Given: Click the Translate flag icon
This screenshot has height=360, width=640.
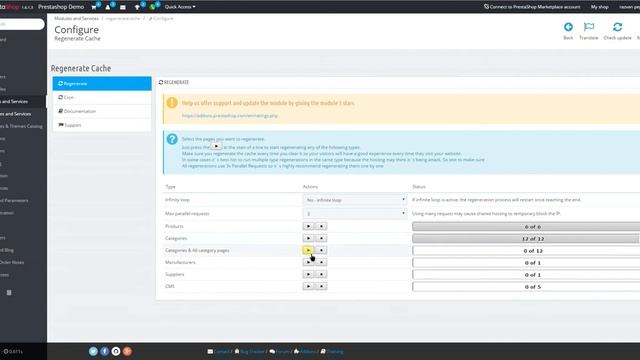Looking at the screenshot, I should click(589, 27).
